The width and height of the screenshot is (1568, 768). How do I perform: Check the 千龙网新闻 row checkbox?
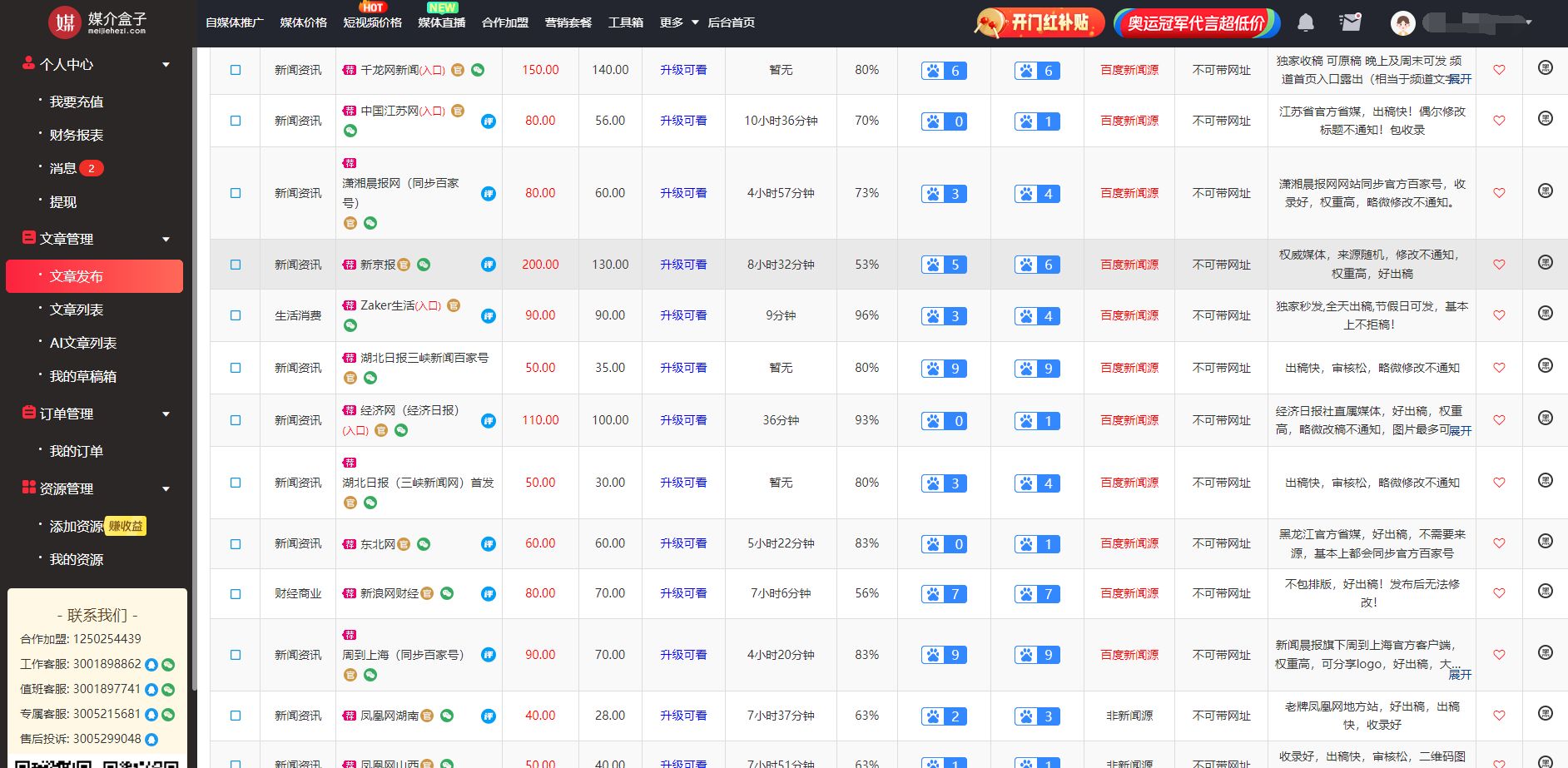(x=236, y=70)
